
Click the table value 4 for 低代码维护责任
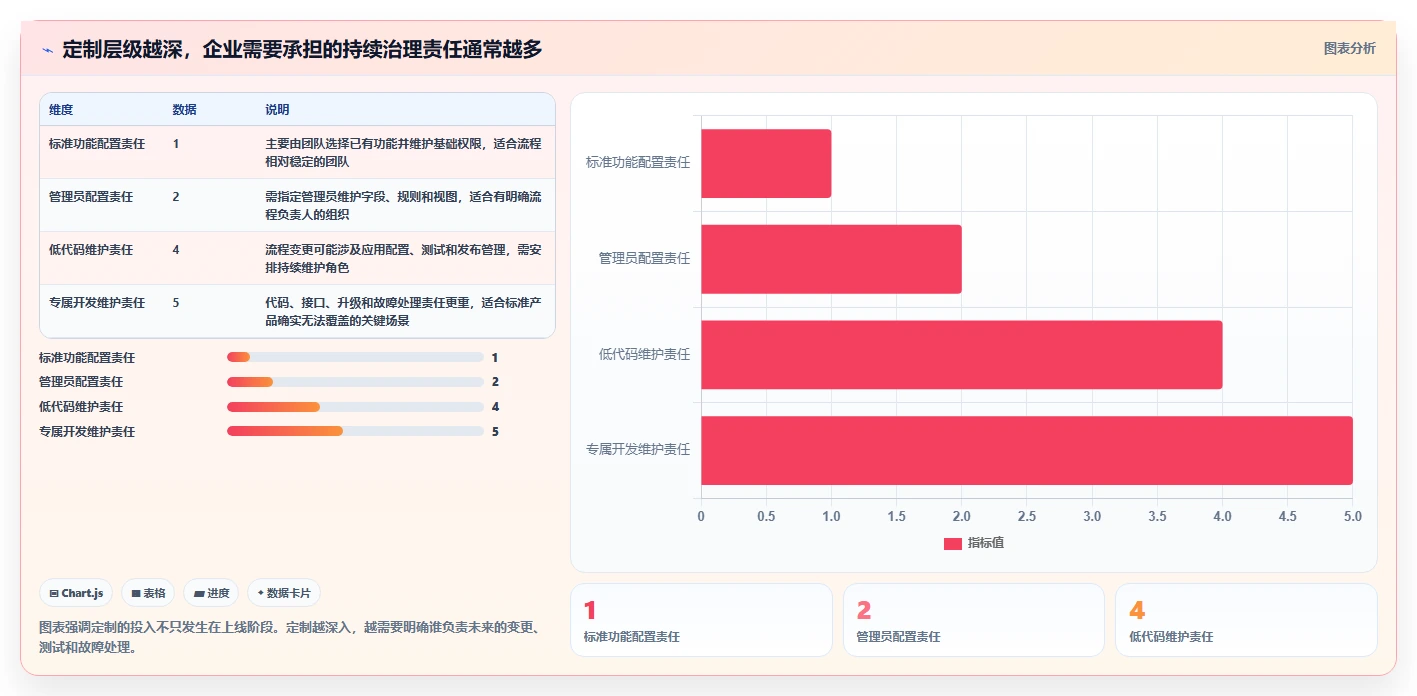pos(176,250)
